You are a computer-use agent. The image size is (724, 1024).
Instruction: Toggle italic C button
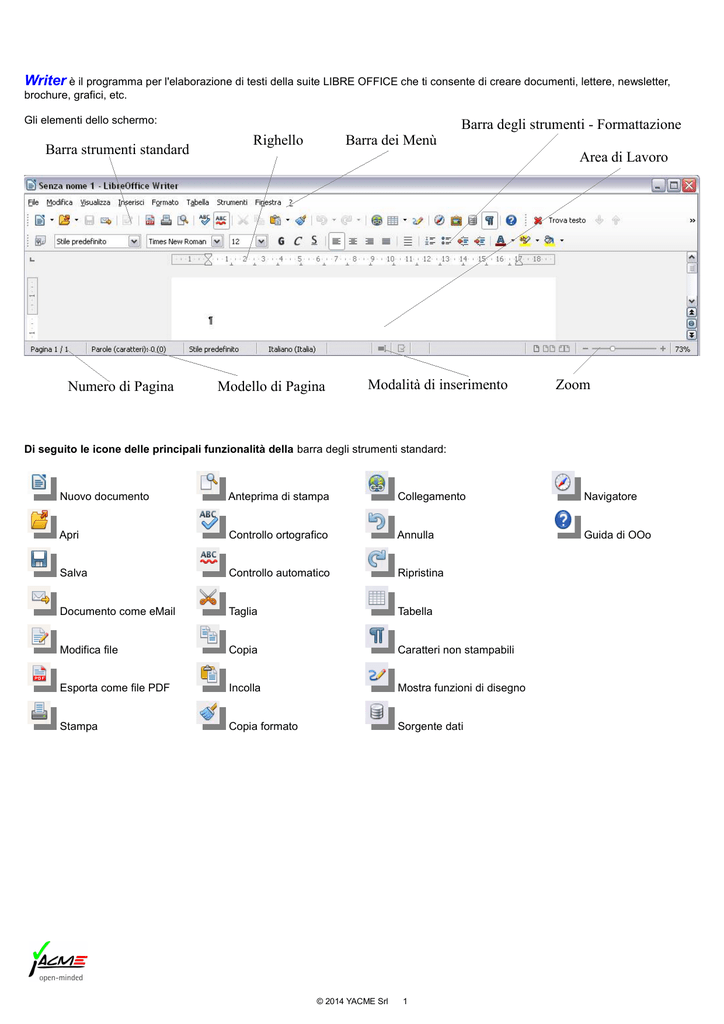click(298, 241)
